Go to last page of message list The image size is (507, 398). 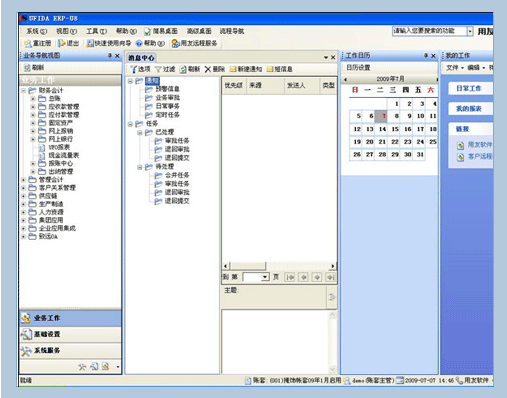click(x=330, y=277)
